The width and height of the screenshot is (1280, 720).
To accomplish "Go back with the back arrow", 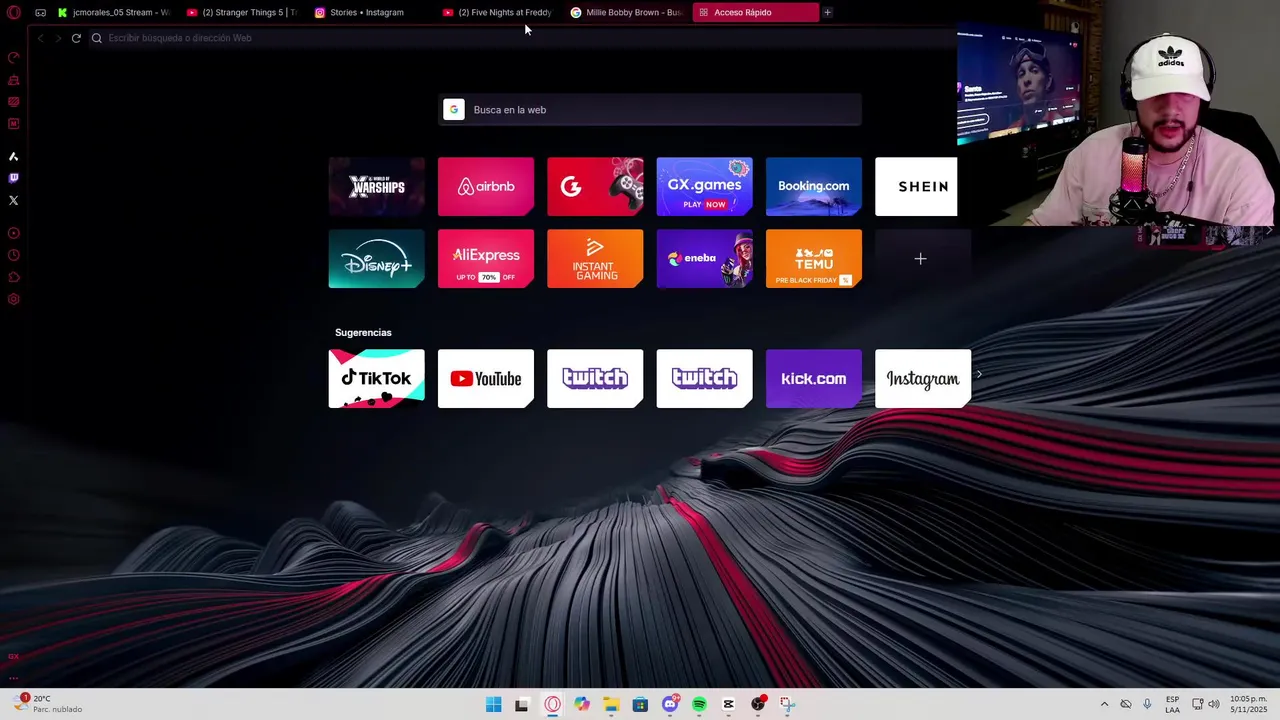I will (x=40, y=38).
